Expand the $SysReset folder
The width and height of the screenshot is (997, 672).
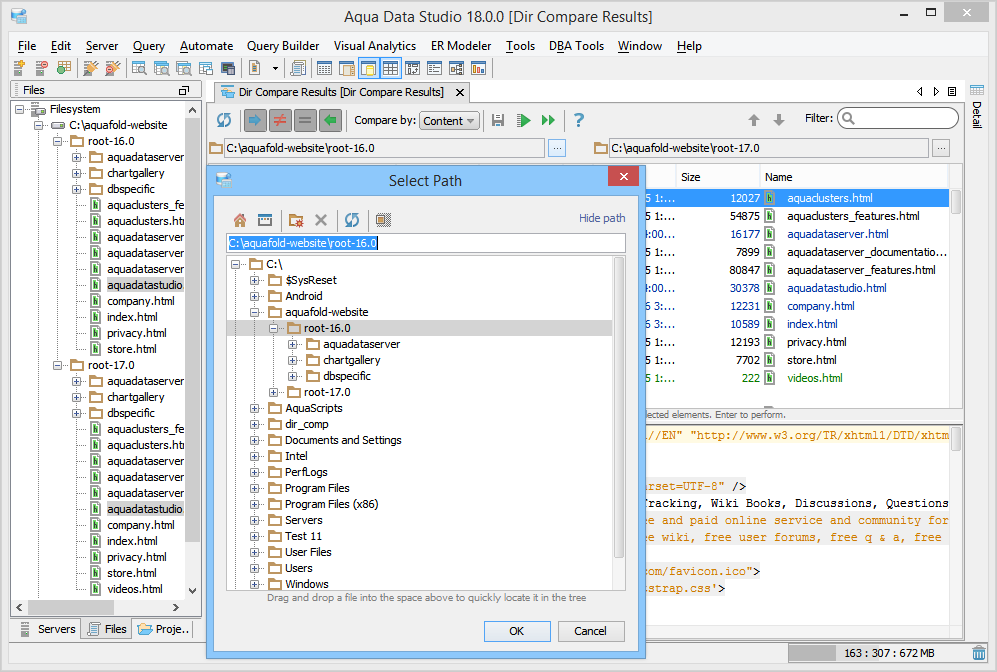point(254,280)
